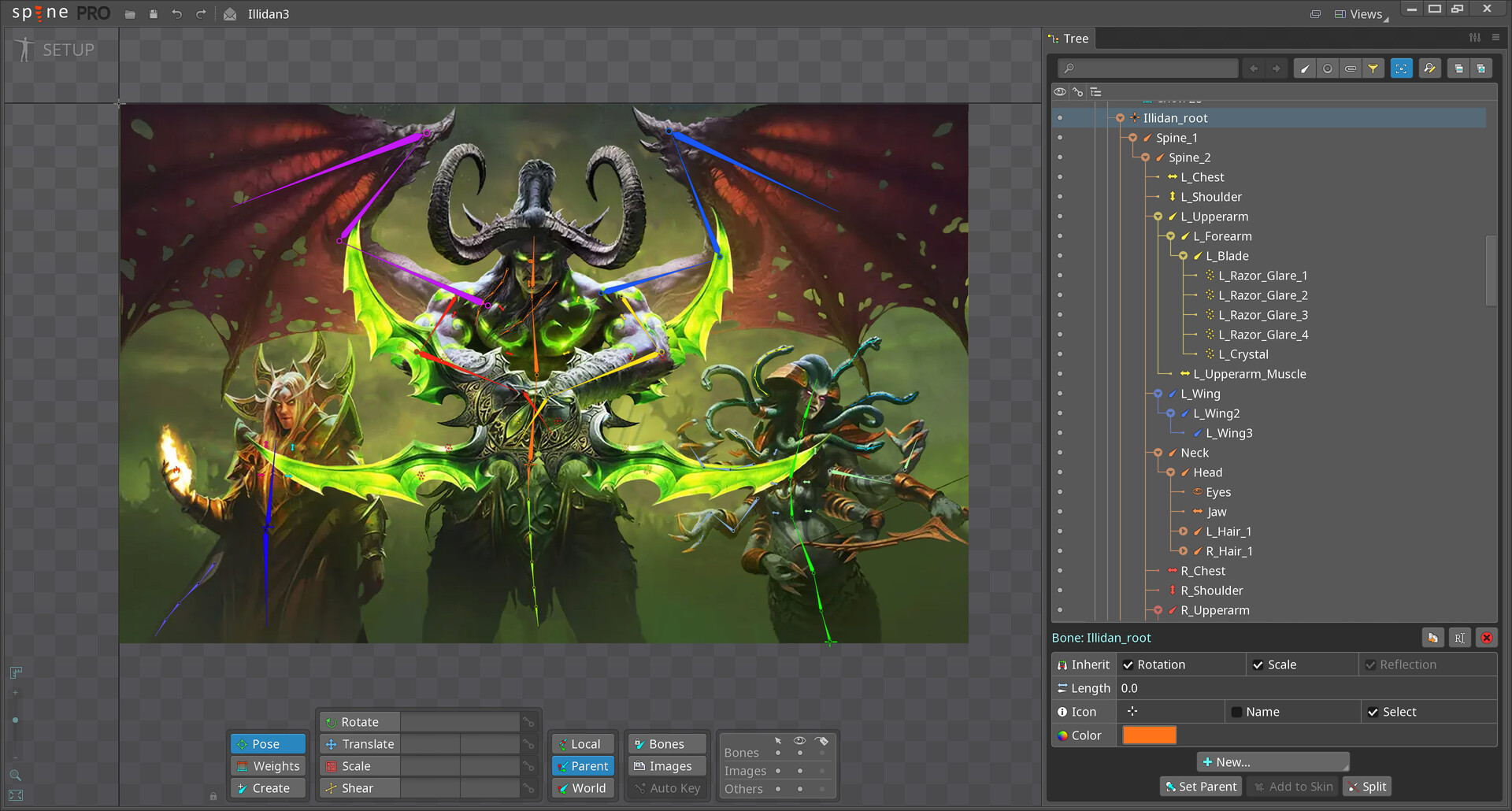Toggle visibility dot for Spine_1
1512x811 pixels.
coord(1060,138)
